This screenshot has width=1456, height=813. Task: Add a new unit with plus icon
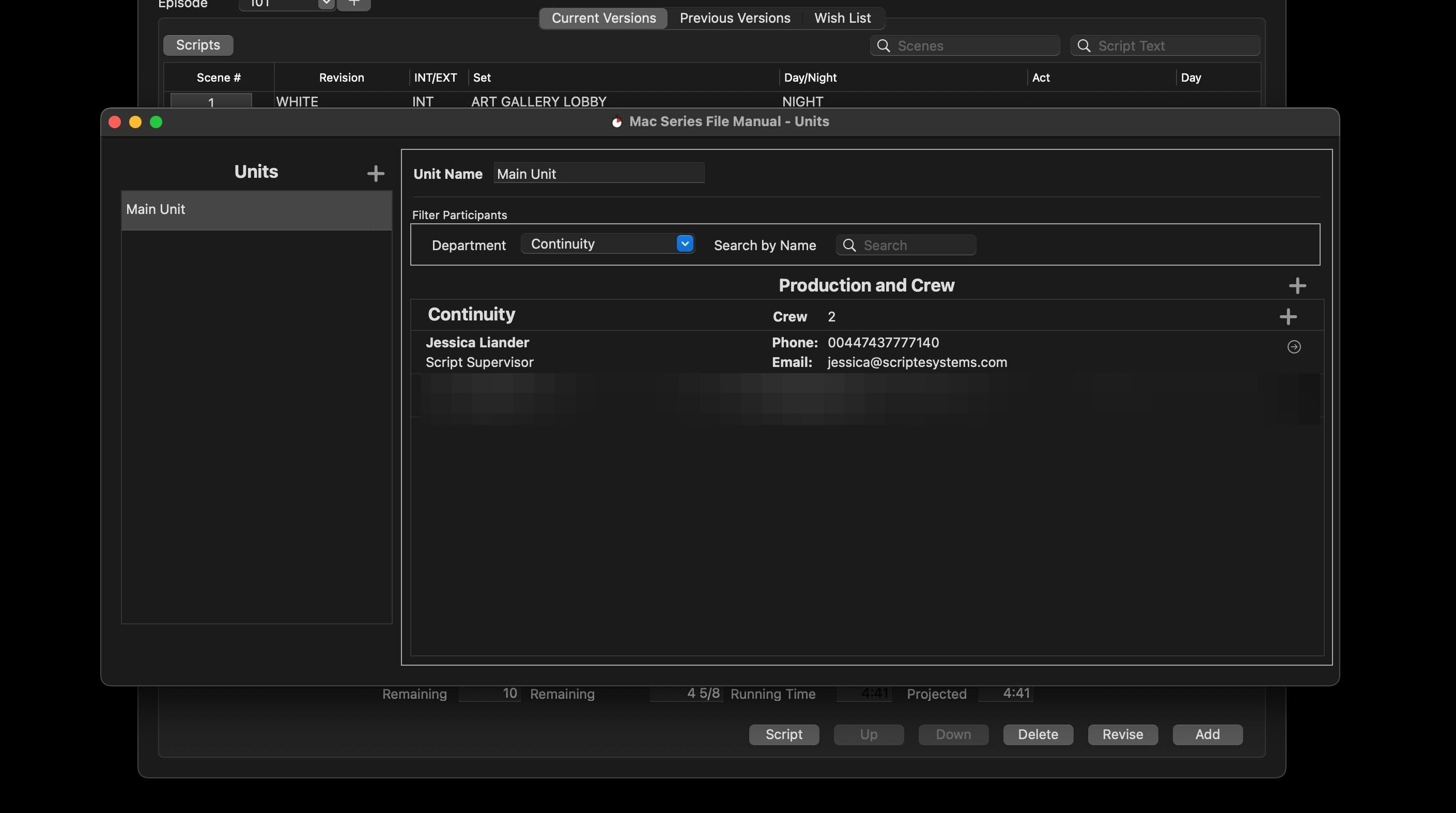(375, 174)
